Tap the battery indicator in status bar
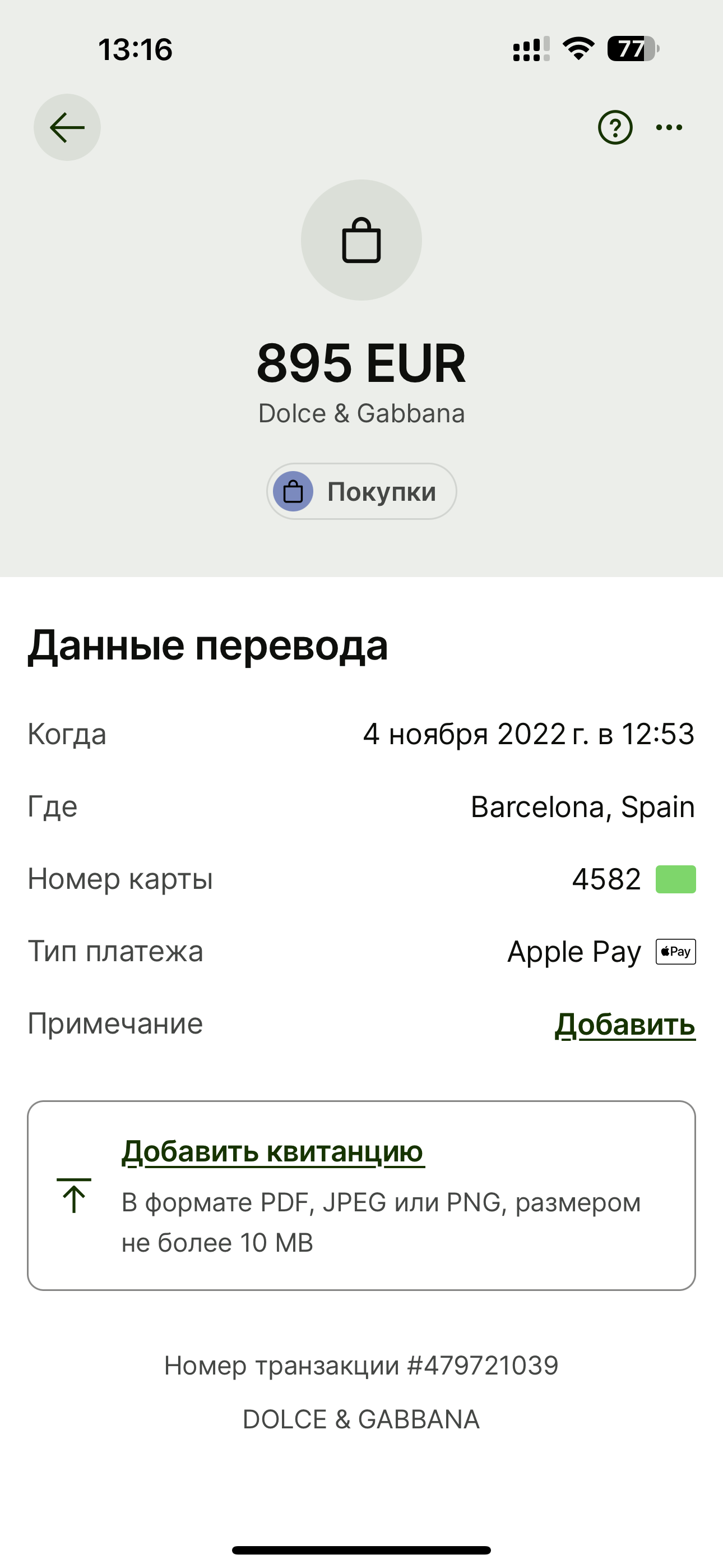 point(633,49)
